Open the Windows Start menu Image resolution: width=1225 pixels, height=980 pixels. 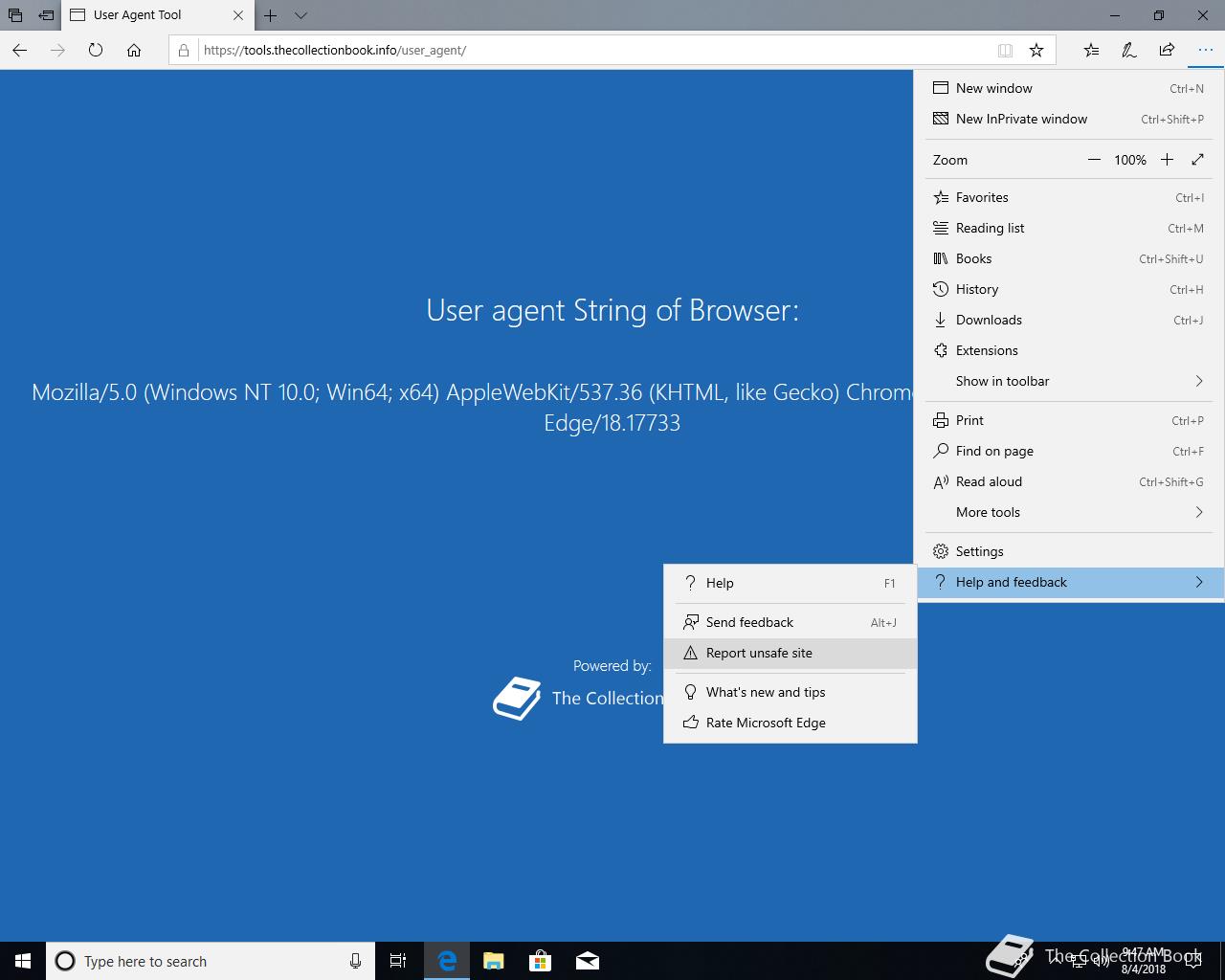[23, 961]
